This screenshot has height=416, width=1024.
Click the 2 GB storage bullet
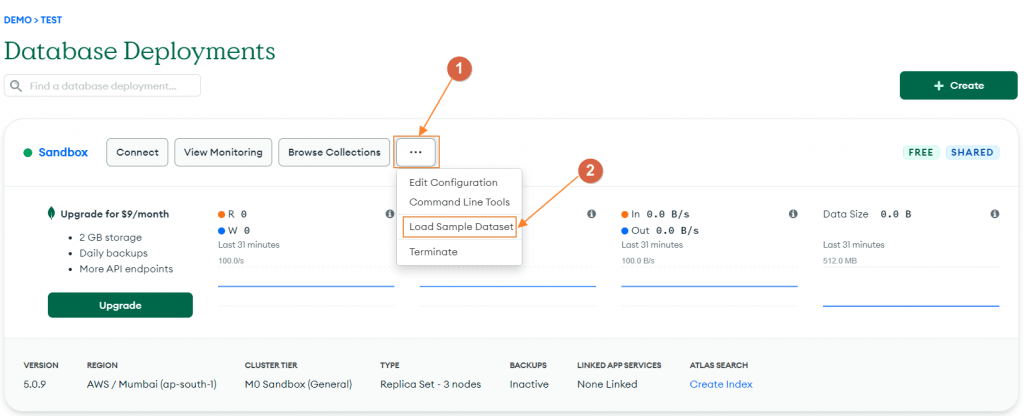pyautogui.click(x=110, y=238)
